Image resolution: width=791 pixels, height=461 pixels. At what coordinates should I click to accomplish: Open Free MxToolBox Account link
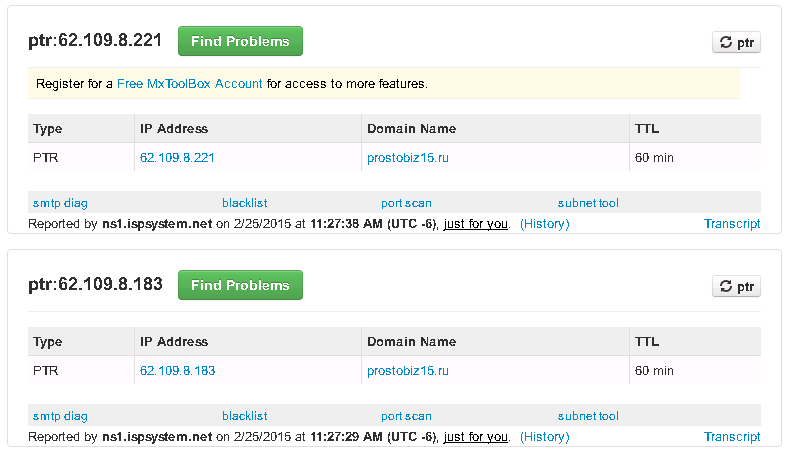[190, 84]
